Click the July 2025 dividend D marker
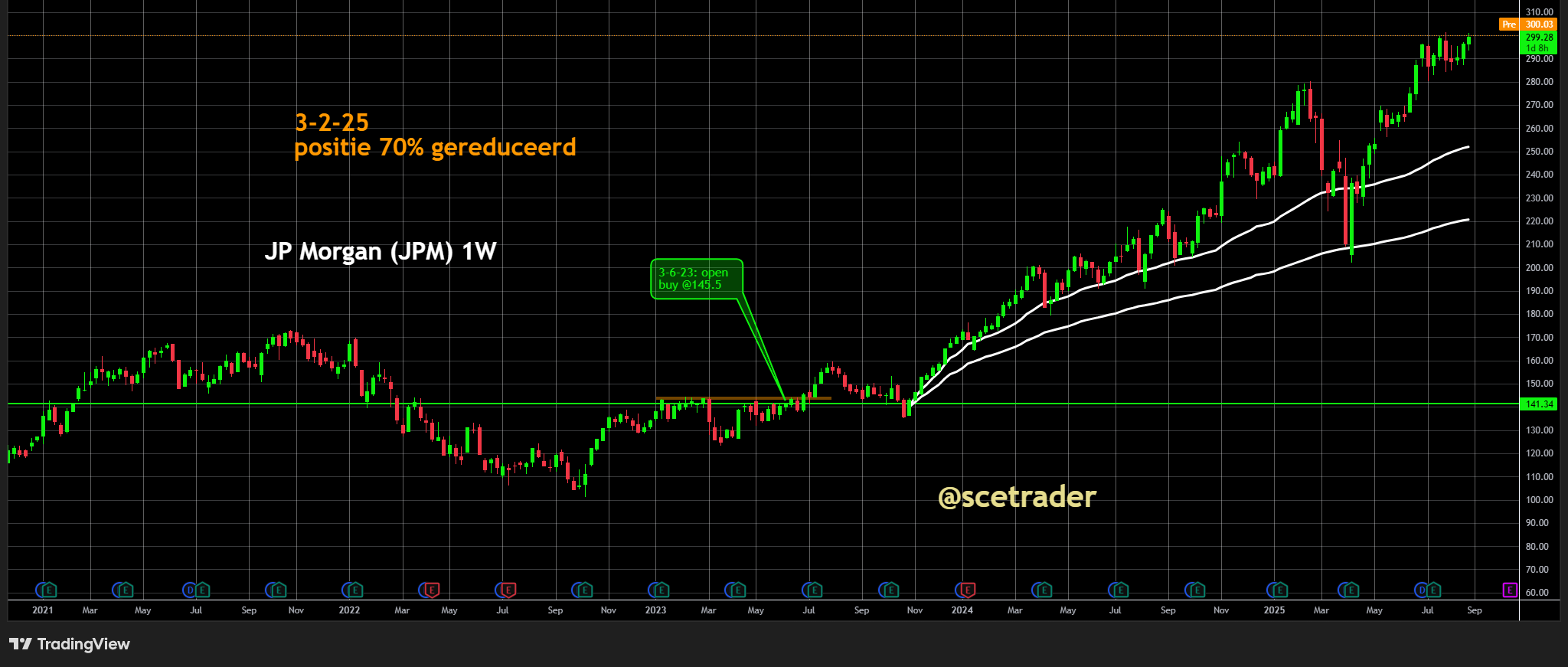Image resolution: width=1568 pixels, height=667 pixels. coord(1421,590)
